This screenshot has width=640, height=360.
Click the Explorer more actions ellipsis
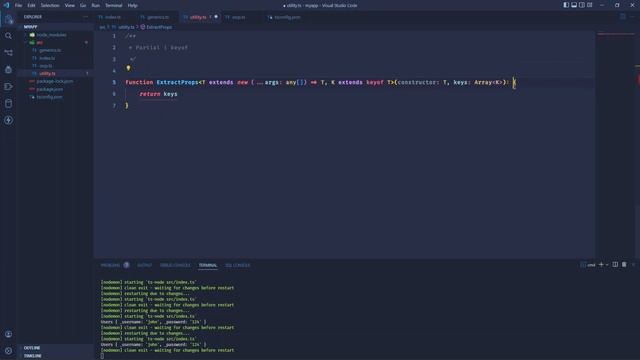[85, 17]
